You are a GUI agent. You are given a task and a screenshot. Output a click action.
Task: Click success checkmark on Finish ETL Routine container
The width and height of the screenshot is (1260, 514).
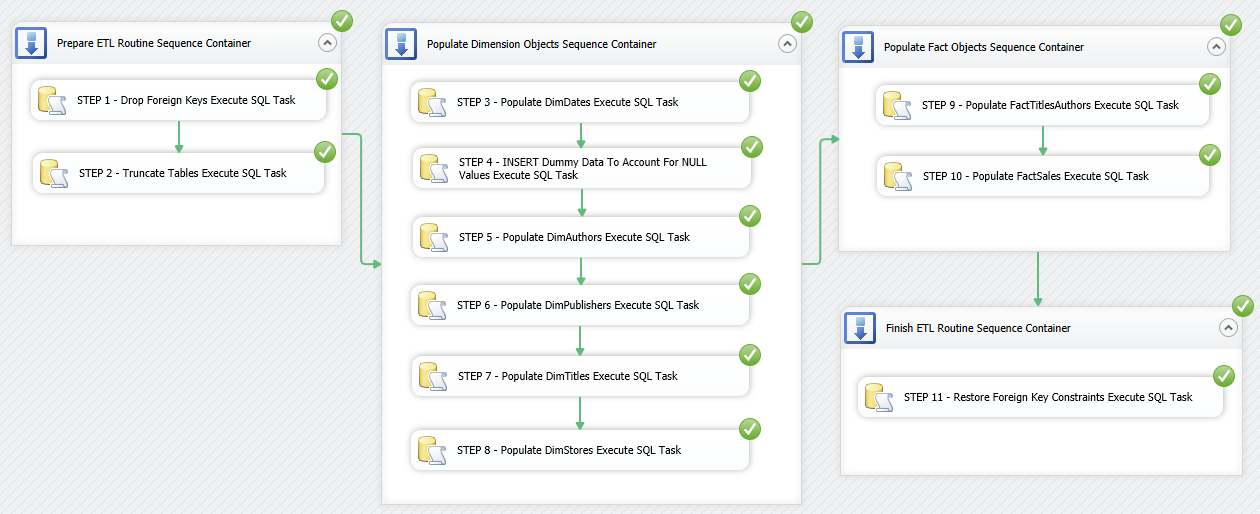click(1243, 306)
